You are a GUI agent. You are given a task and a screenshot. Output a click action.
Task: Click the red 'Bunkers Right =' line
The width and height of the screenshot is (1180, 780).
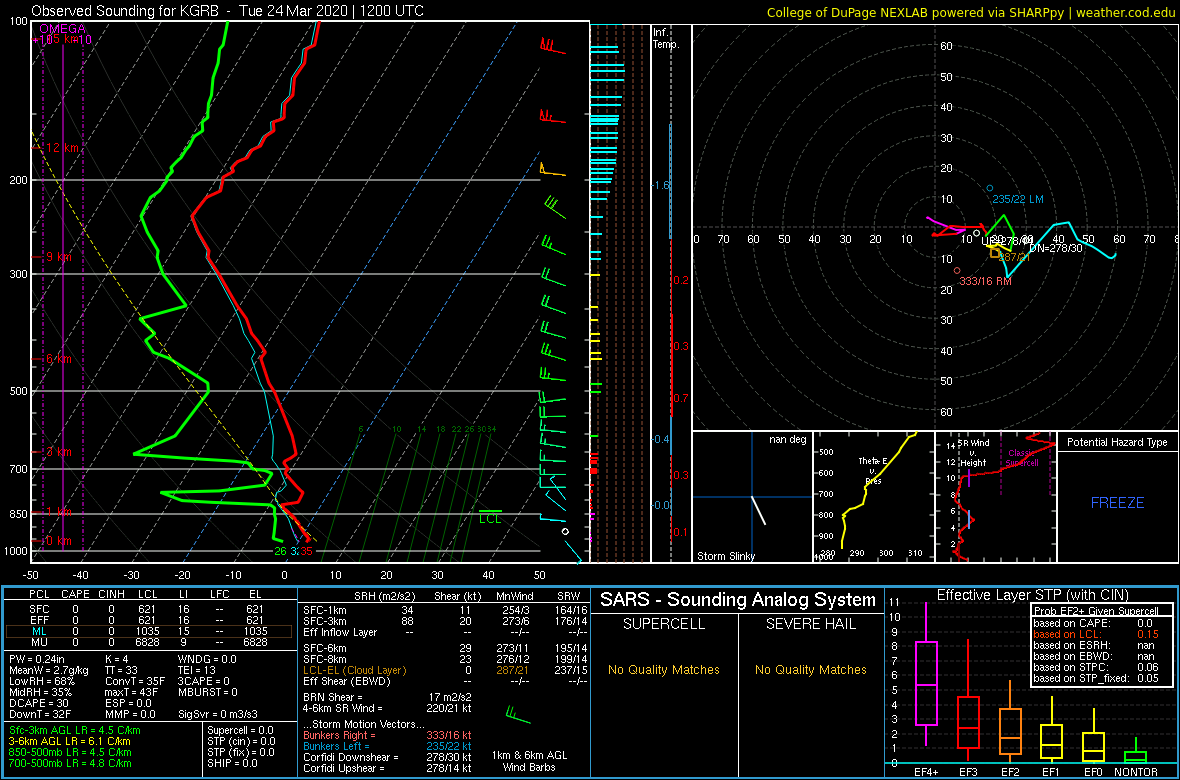click(x=388, y=735)
